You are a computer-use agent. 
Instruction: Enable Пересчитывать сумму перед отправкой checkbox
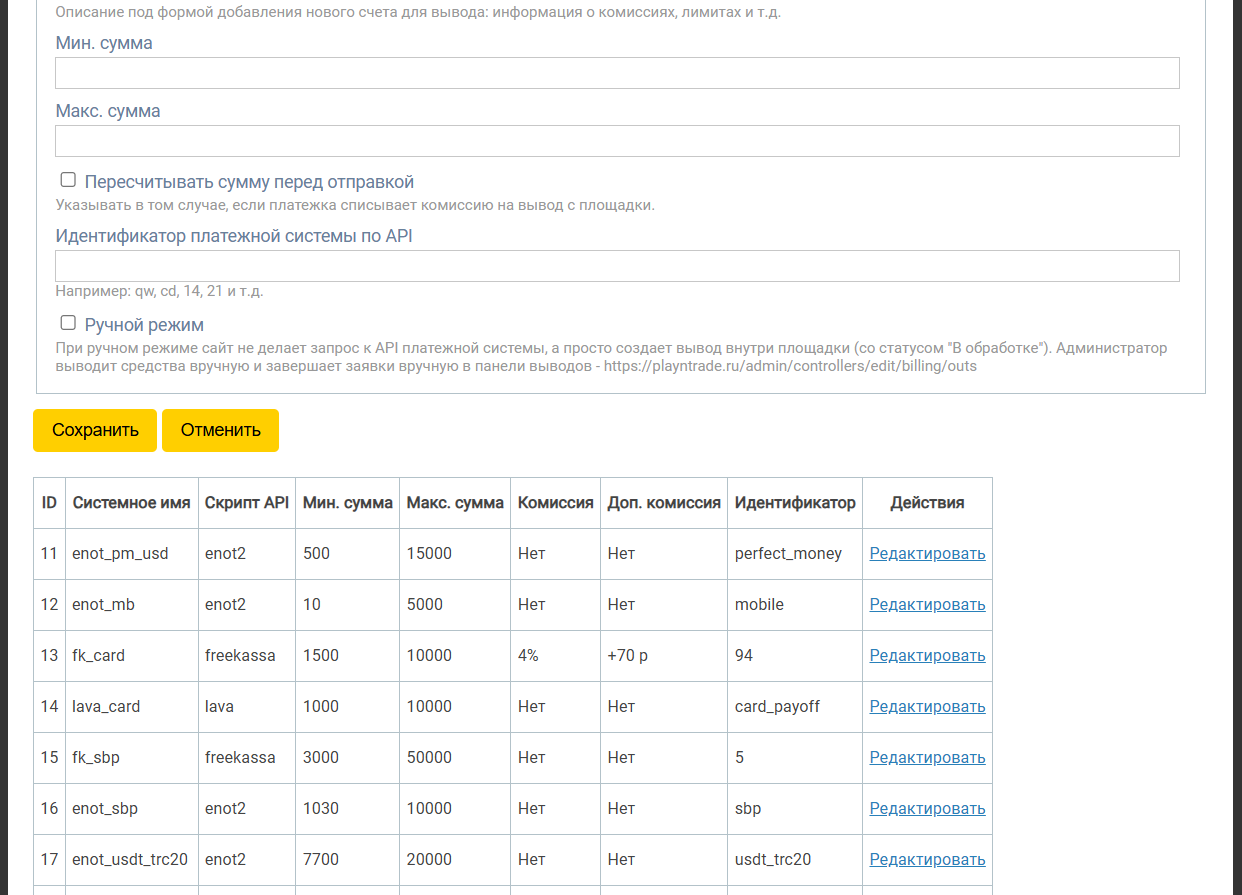[68, 180]
